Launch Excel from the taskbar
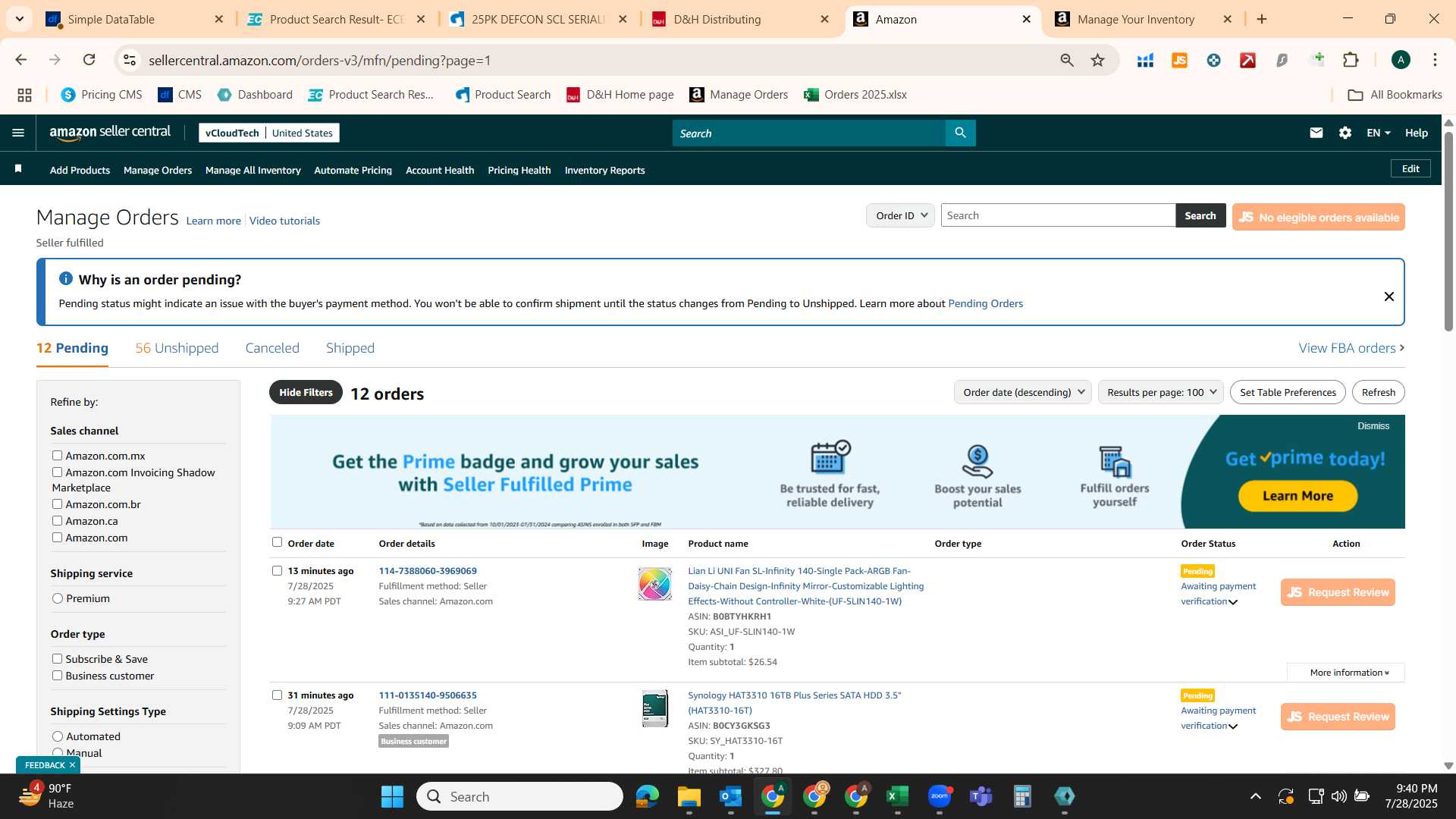 897,796
